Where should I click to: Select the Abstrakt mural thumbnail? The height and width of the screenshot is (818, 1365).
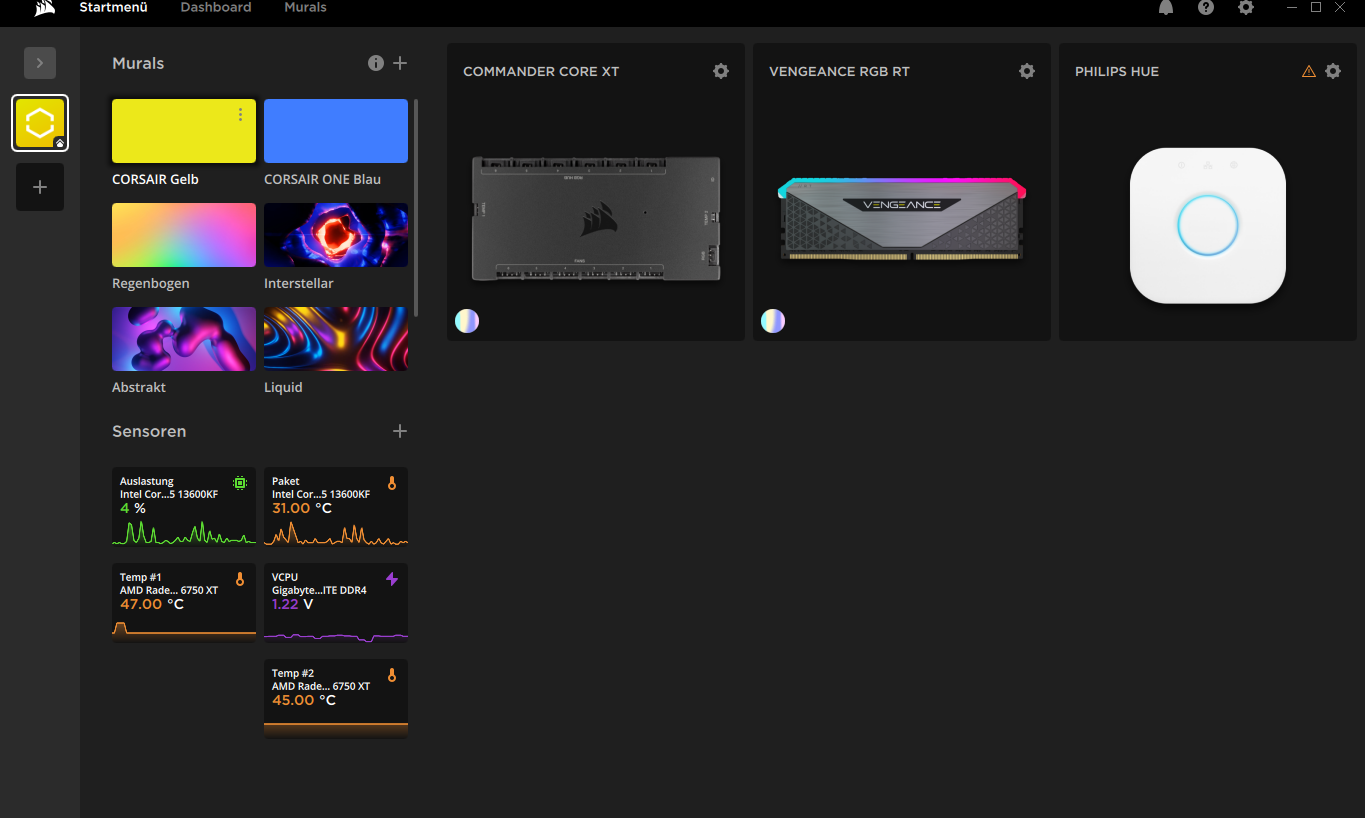184,339
